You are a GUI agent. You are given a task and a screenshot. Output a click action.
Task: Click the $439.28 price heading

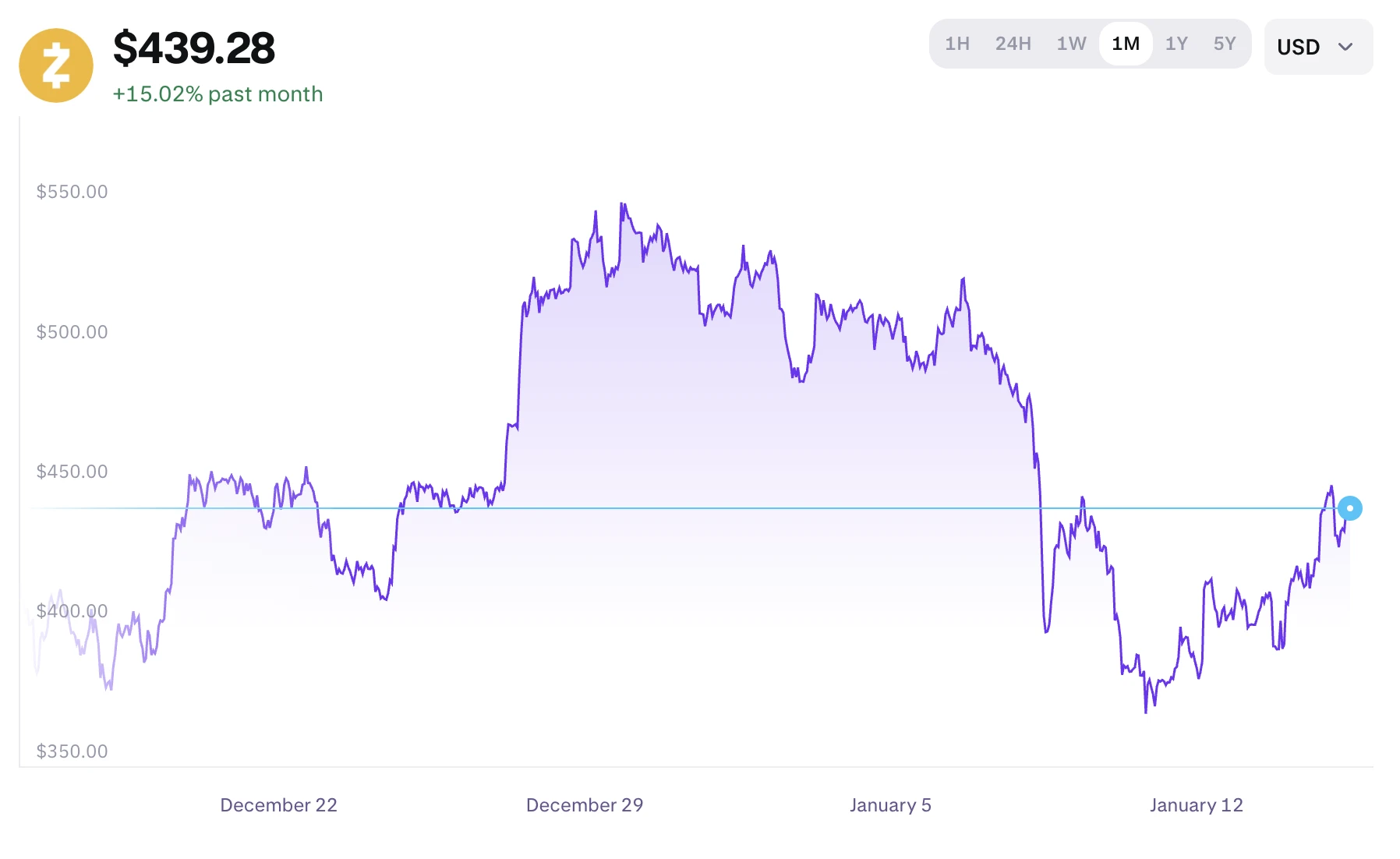pyautogui.click(x=194, y=48)
